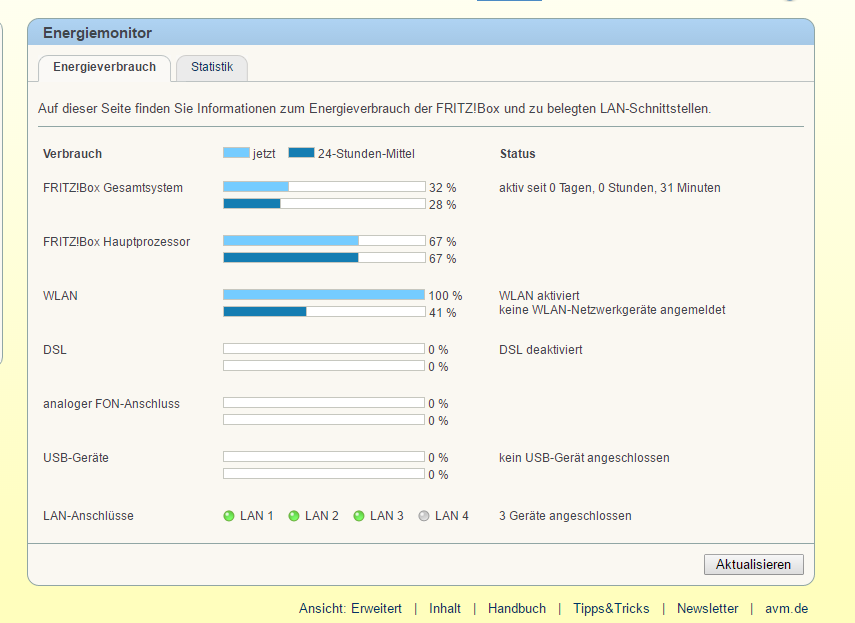Open the Inhalt footer link

[444, 608]
